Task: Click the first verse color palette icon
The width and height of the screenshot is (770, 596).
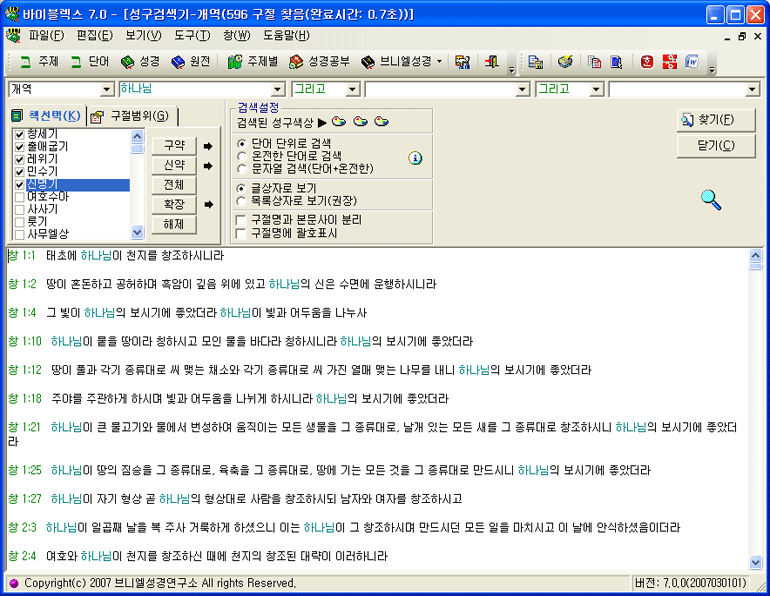Action: (339, 121)
